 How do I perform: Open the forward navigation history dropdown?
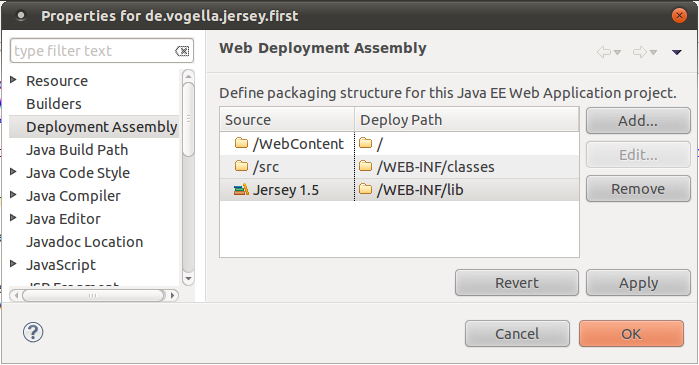tap(654, 53)
